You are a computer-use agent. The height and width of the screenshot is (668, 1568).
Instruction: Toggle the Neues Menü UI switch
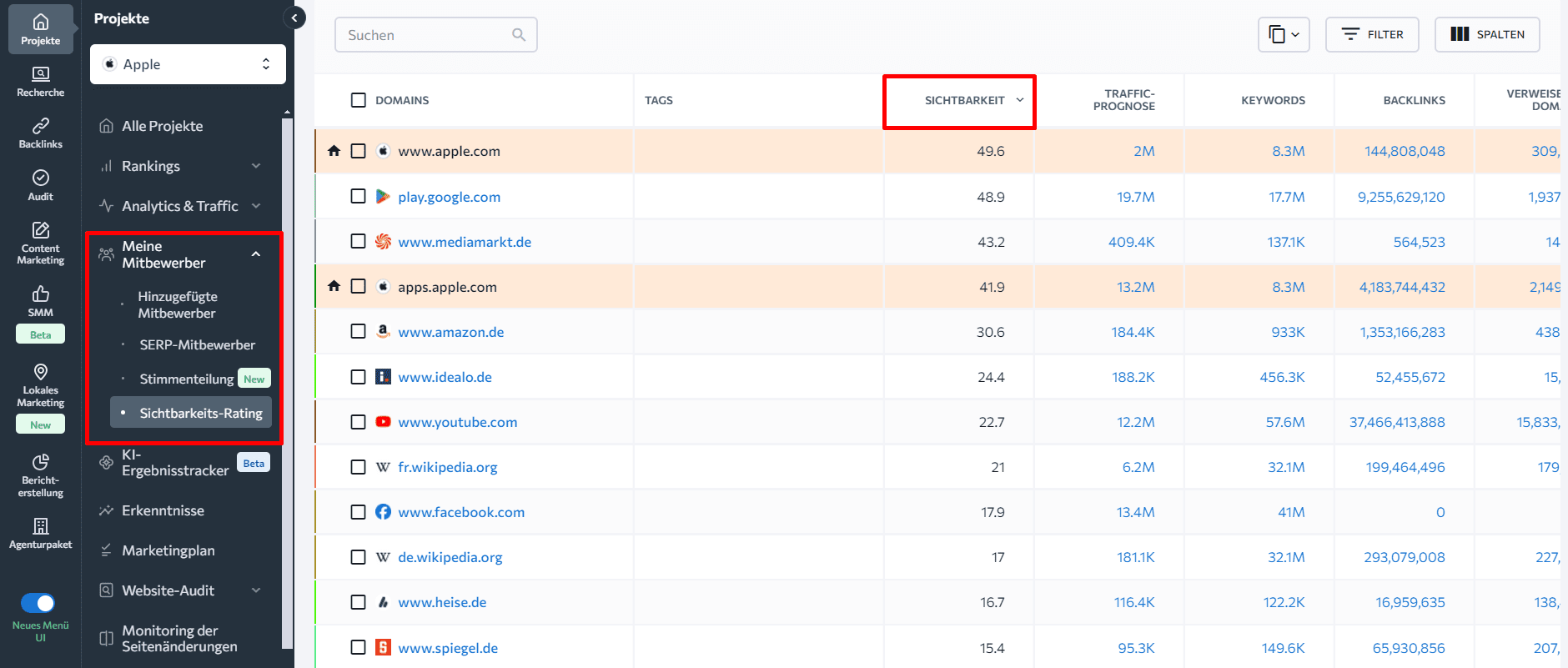tap(38, 603)
